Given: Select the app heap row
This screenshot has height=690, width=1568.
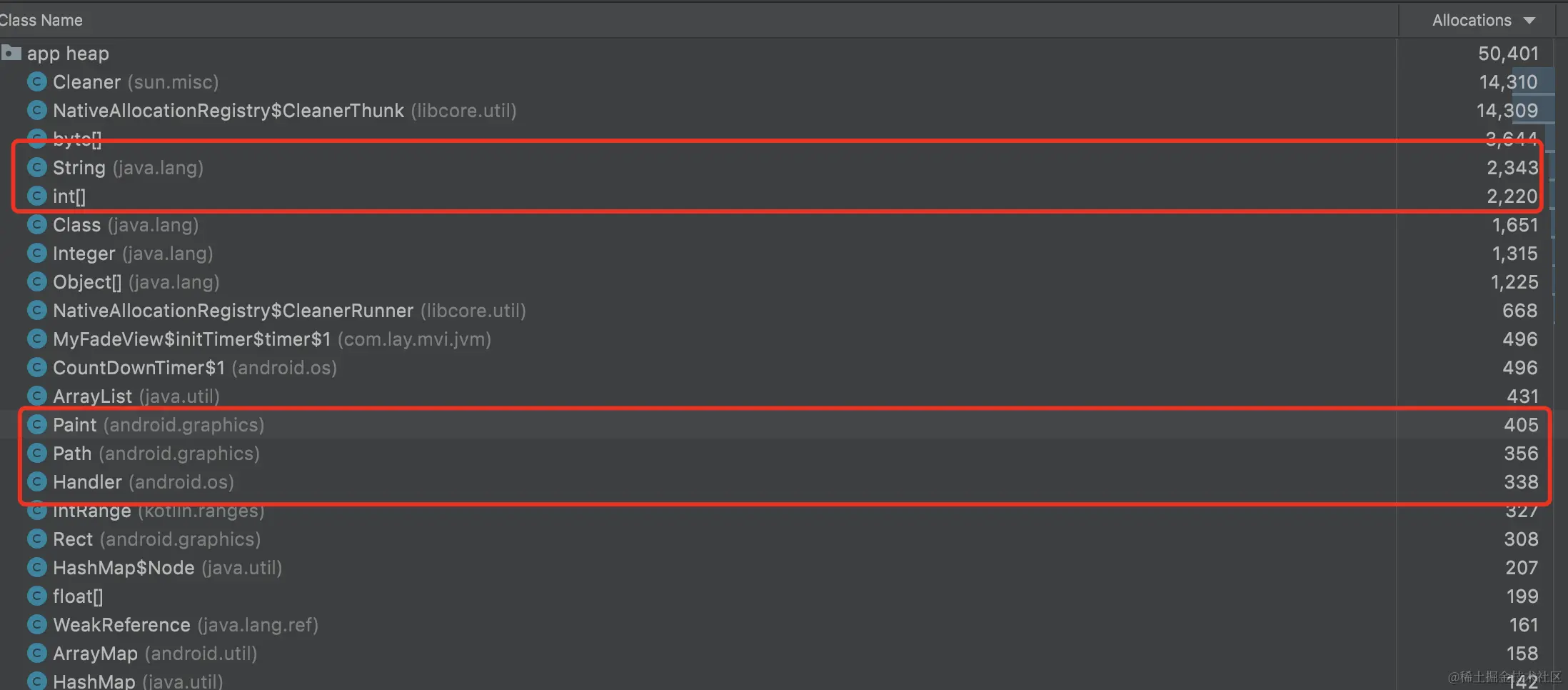Looking at the screenshot, I should (x=68, y=54).
